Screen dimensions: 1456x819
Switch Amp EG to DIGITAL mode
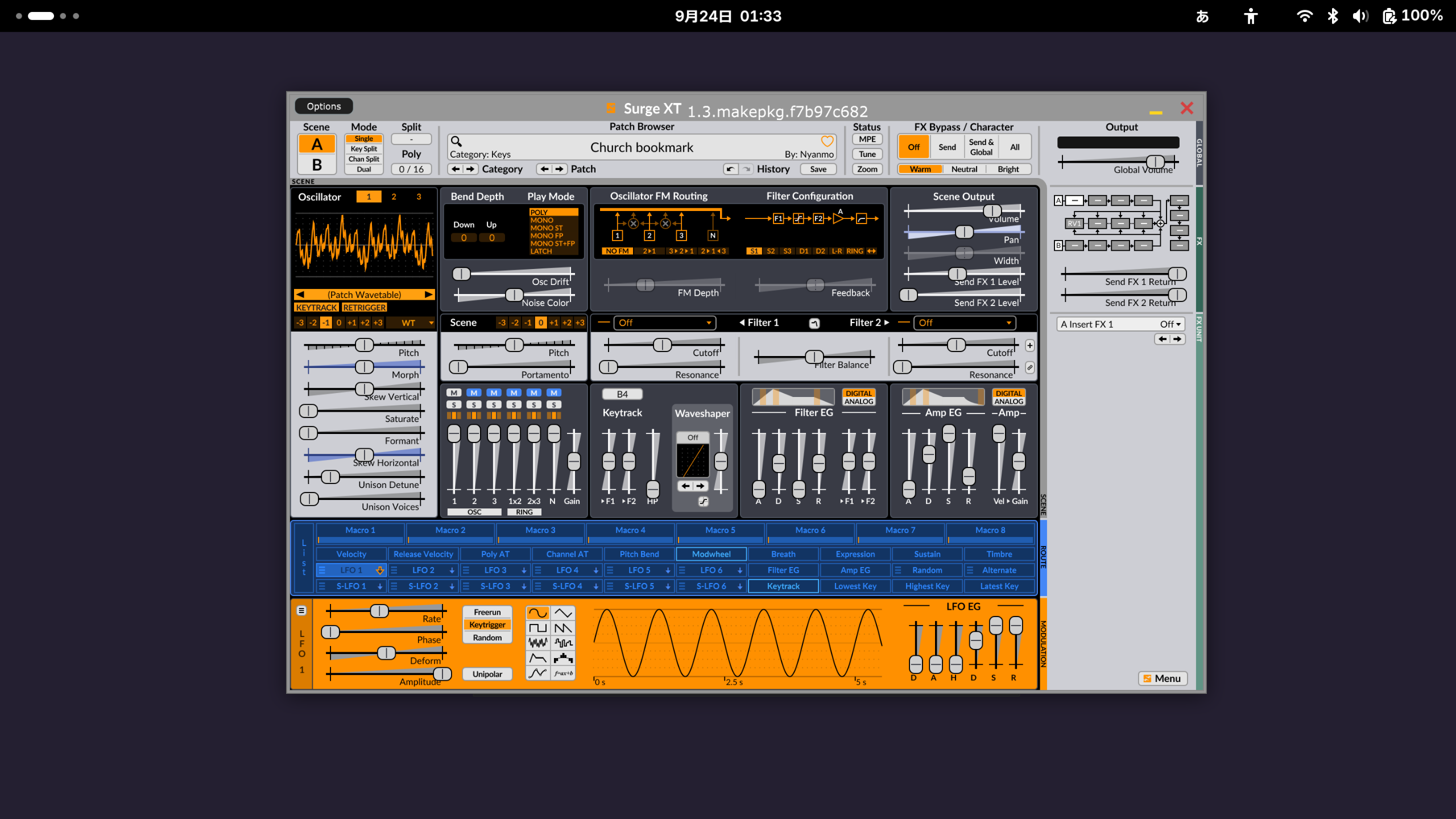point(1009,393)
